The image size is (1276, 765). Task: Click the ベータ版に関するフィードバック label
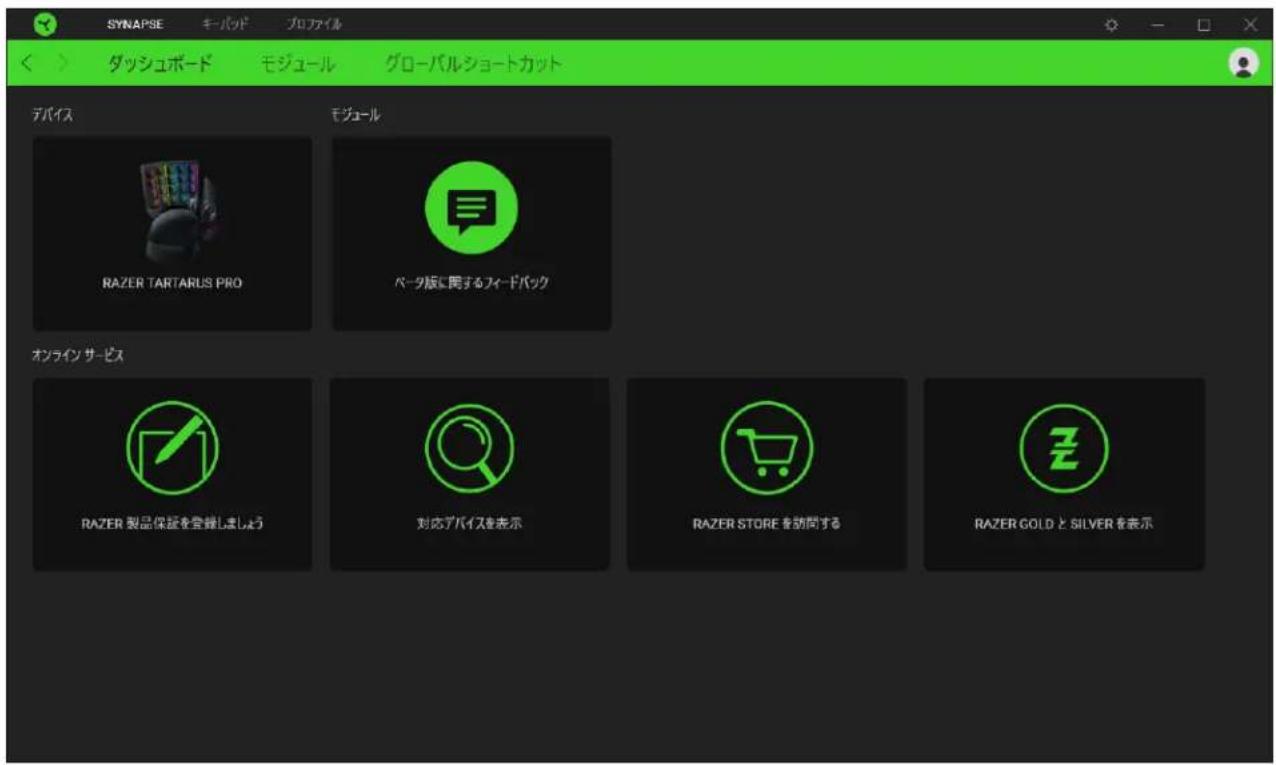(x=471, y=283)
